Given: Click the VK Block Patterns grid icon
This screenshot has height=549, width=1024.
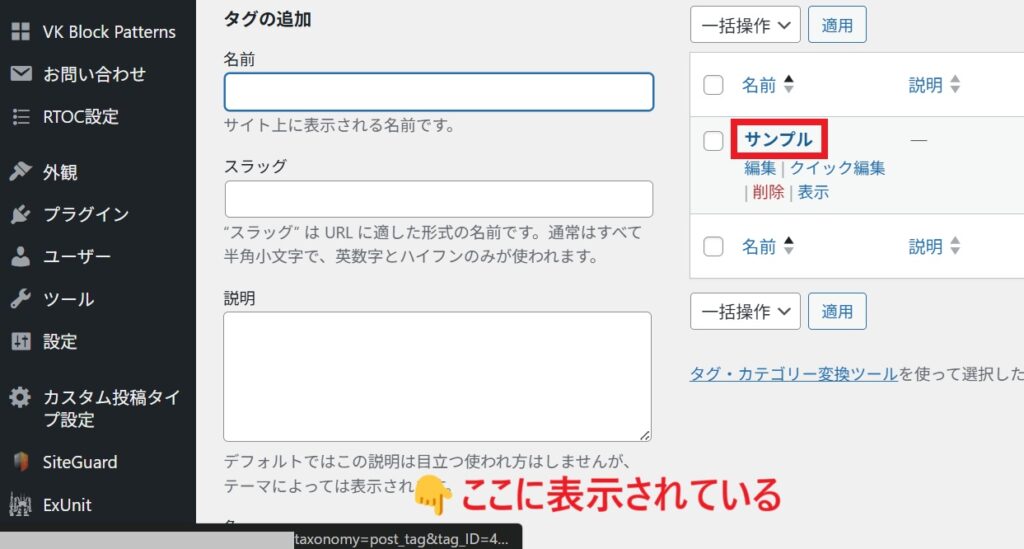Looking at the screenshot, I should pyautogui.click(x=21, y=31).
